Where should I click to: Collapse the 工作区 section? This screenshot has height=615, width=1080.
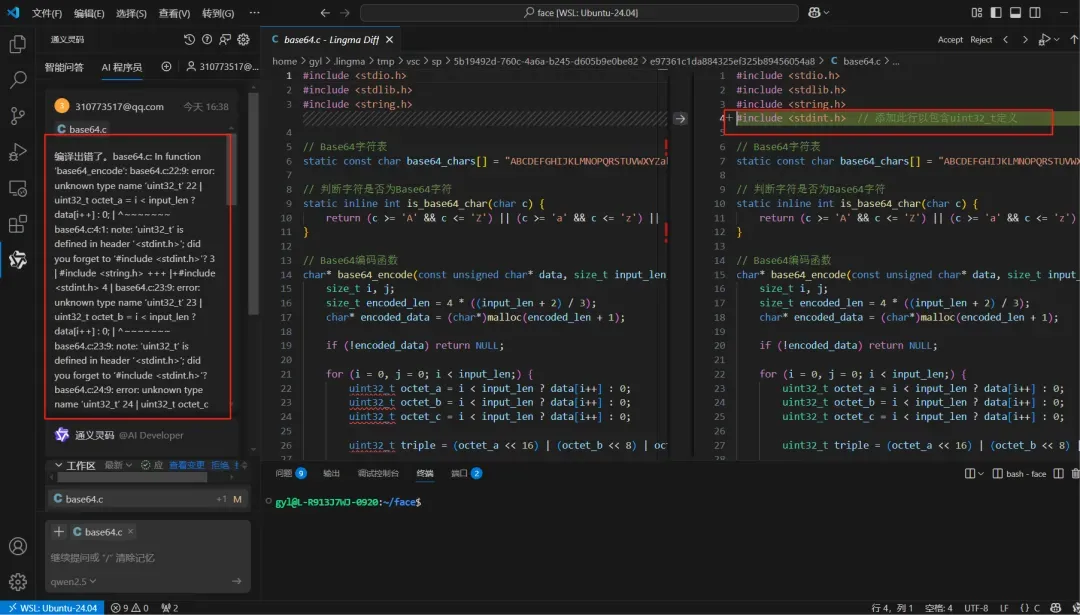tap(57, 465)
